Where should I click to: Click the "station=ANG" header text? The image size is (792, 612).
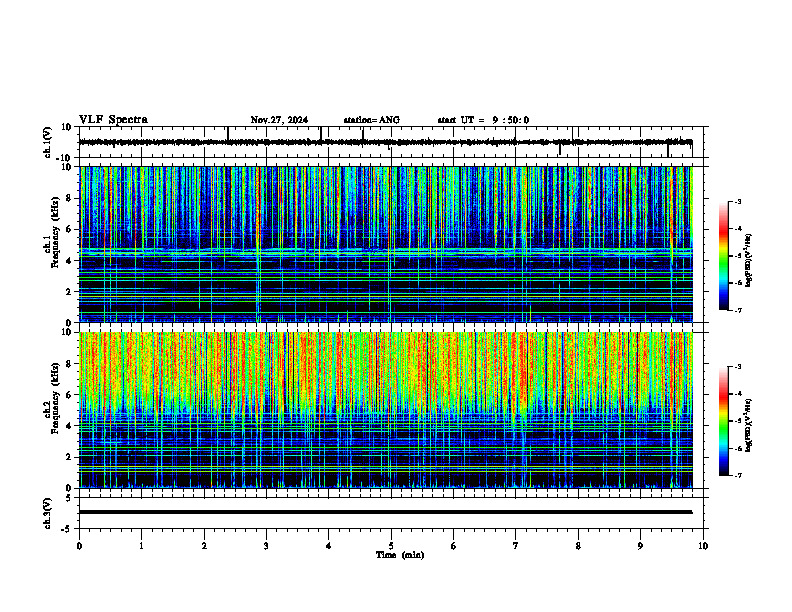tap(372, 120)
